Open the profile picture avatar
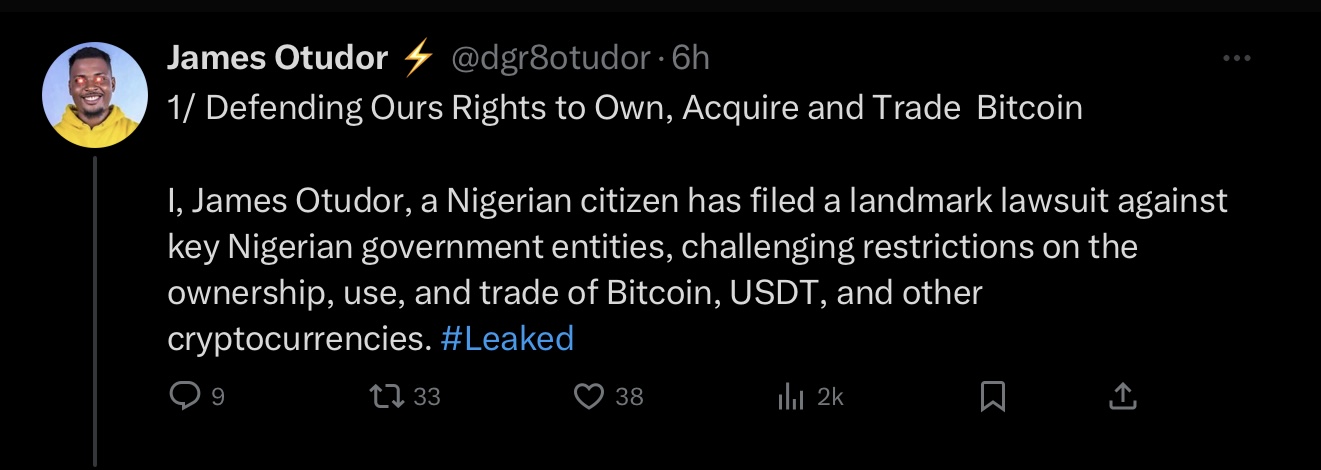 click(94, 95)
